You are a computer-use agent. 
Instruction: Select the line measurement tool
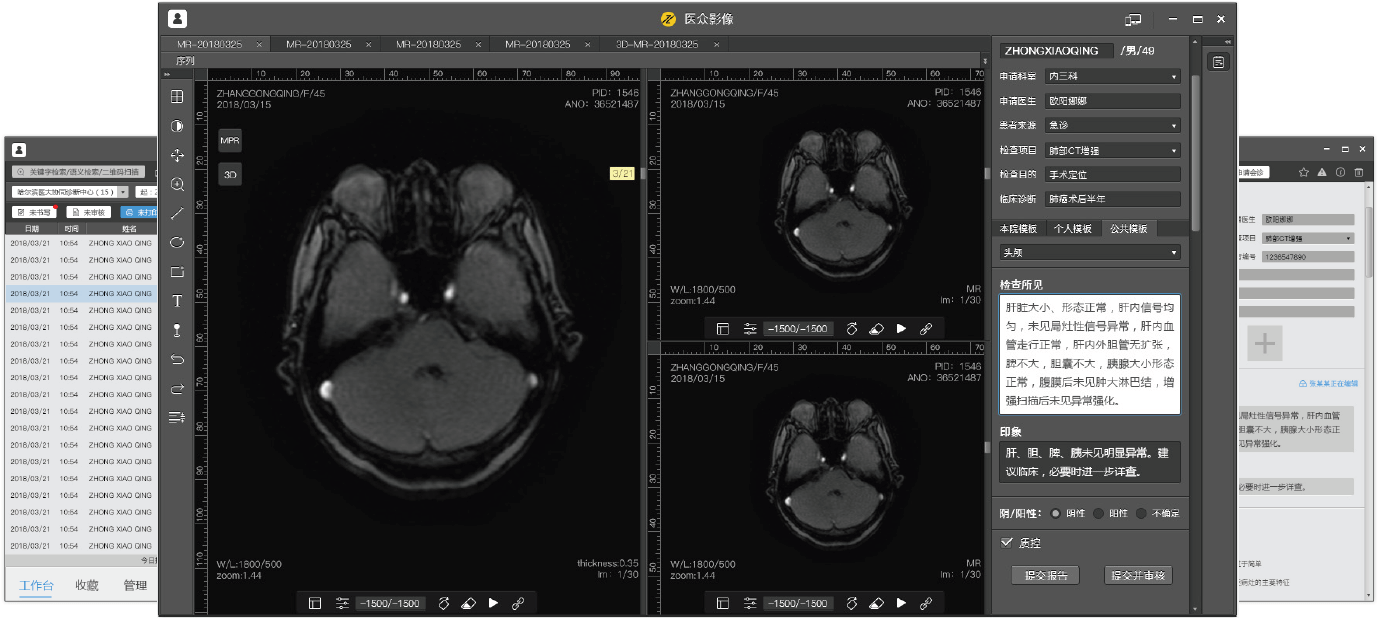click(177, 213)
